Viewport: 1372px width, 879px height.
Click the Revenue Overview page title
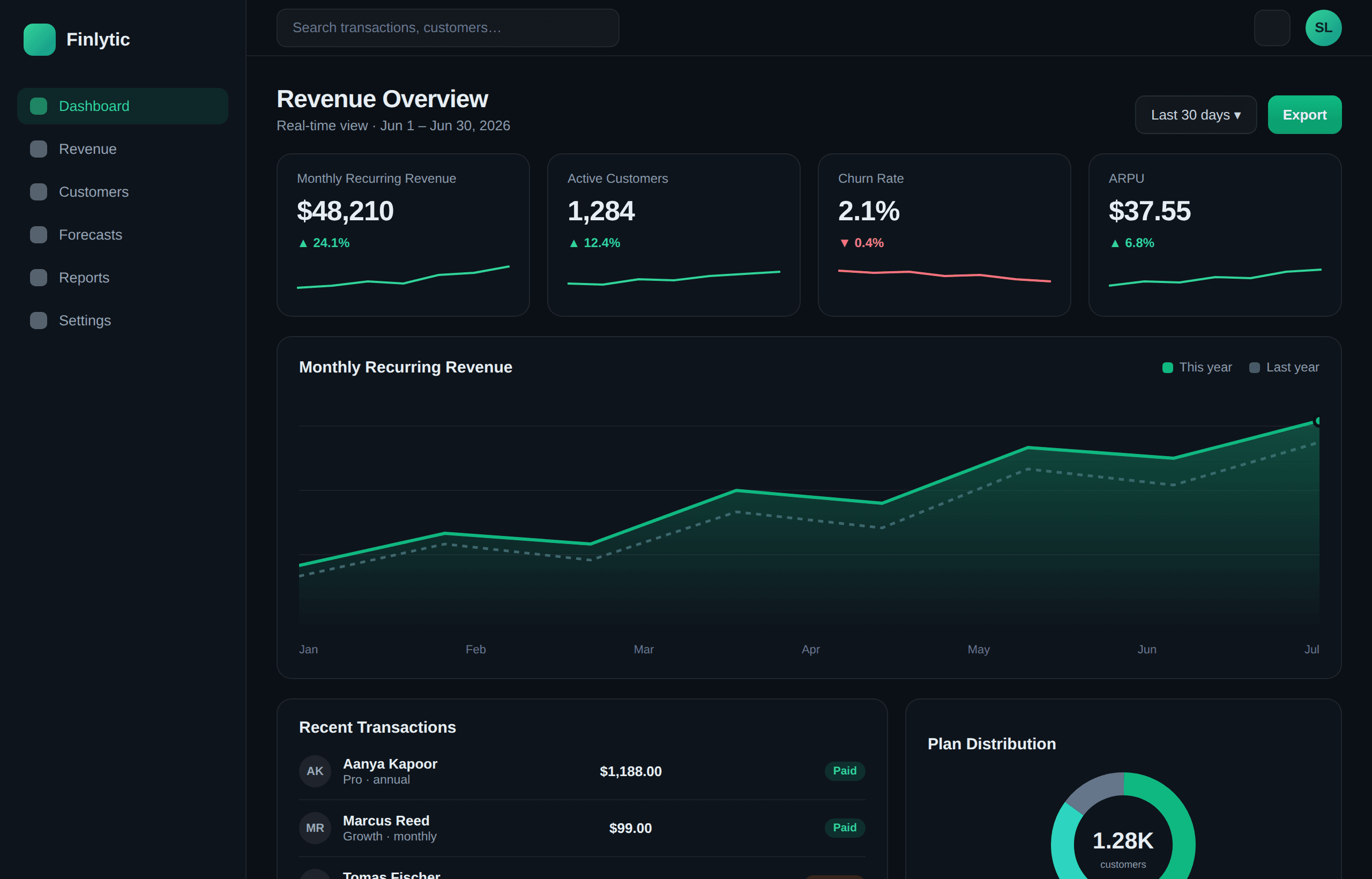(x=382, y=99)
